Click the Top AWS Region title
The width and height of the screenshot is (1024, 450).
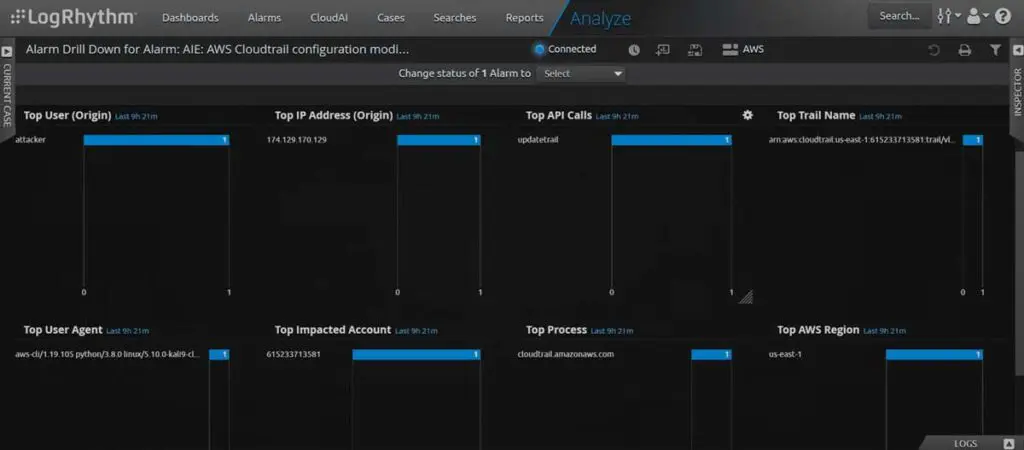point(818,330)
